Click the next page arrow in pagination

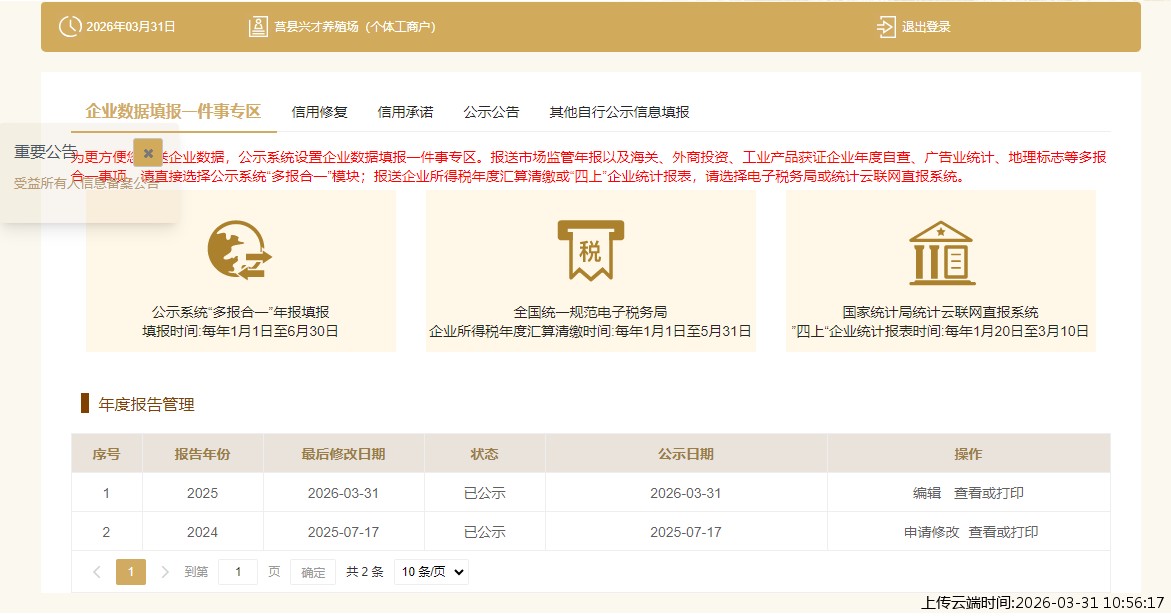coord(165,571)
